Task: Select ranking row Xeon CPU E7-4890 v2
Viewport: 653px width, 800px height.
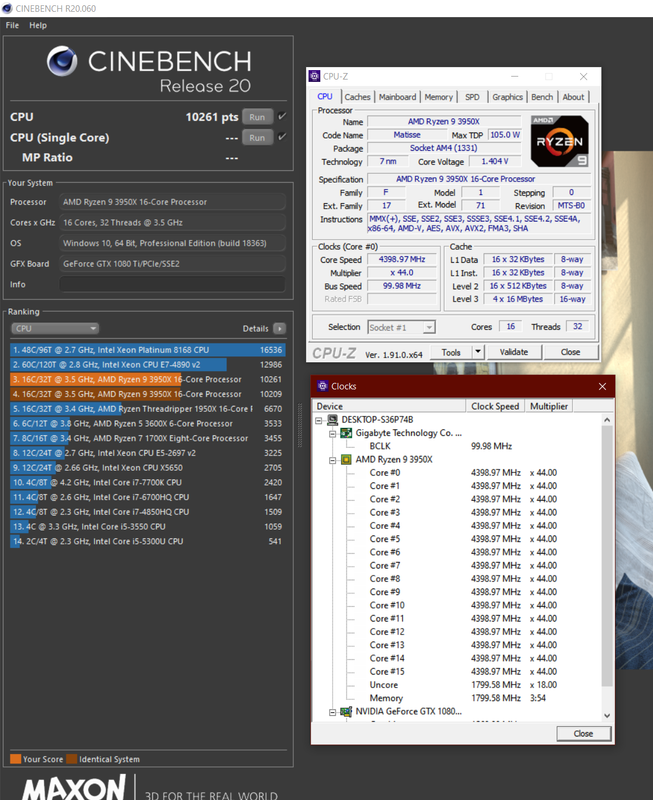Action: [x=147, y=365]
